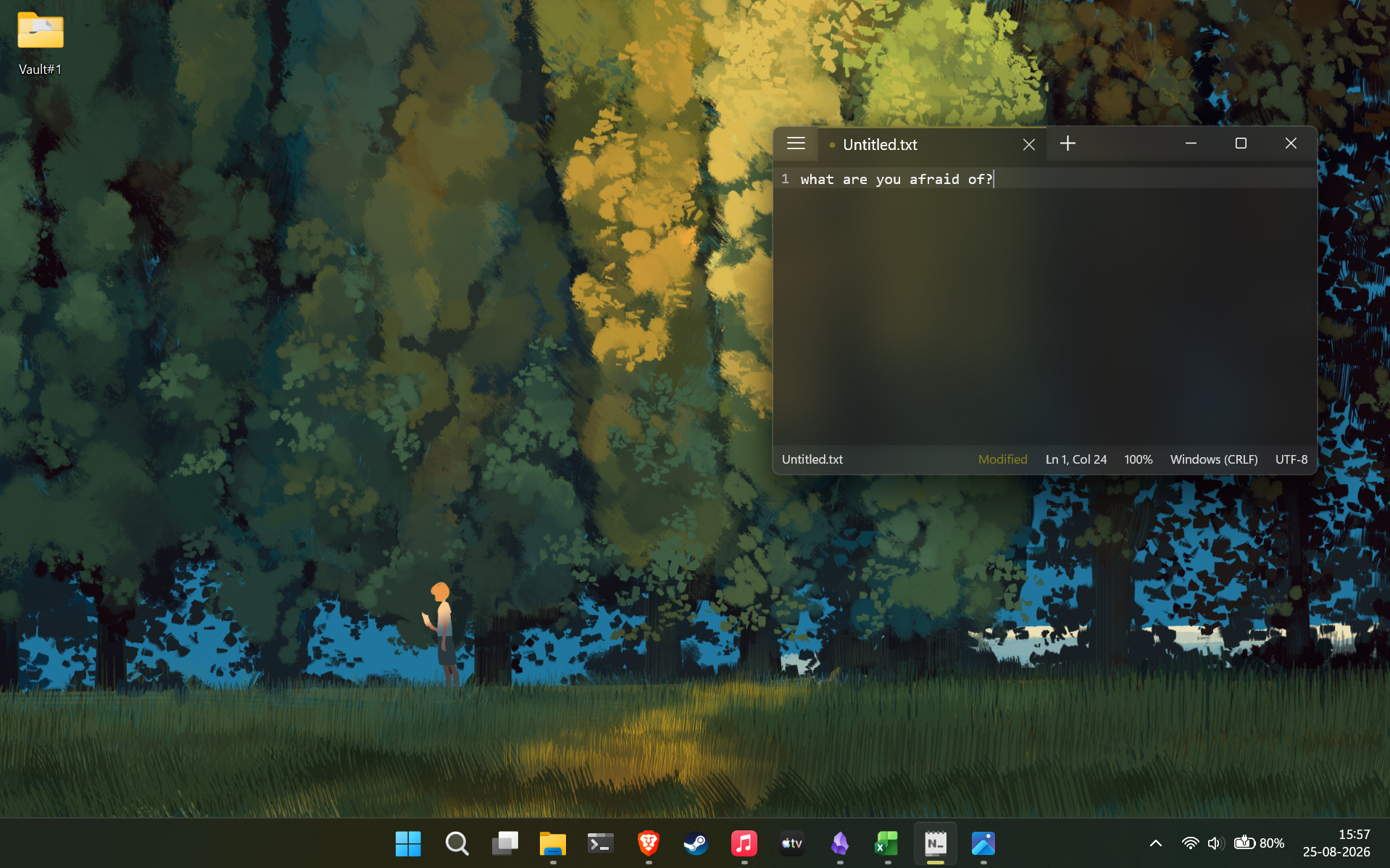
Task: Add a new tab with the plus button
Action: (1068, 143)
